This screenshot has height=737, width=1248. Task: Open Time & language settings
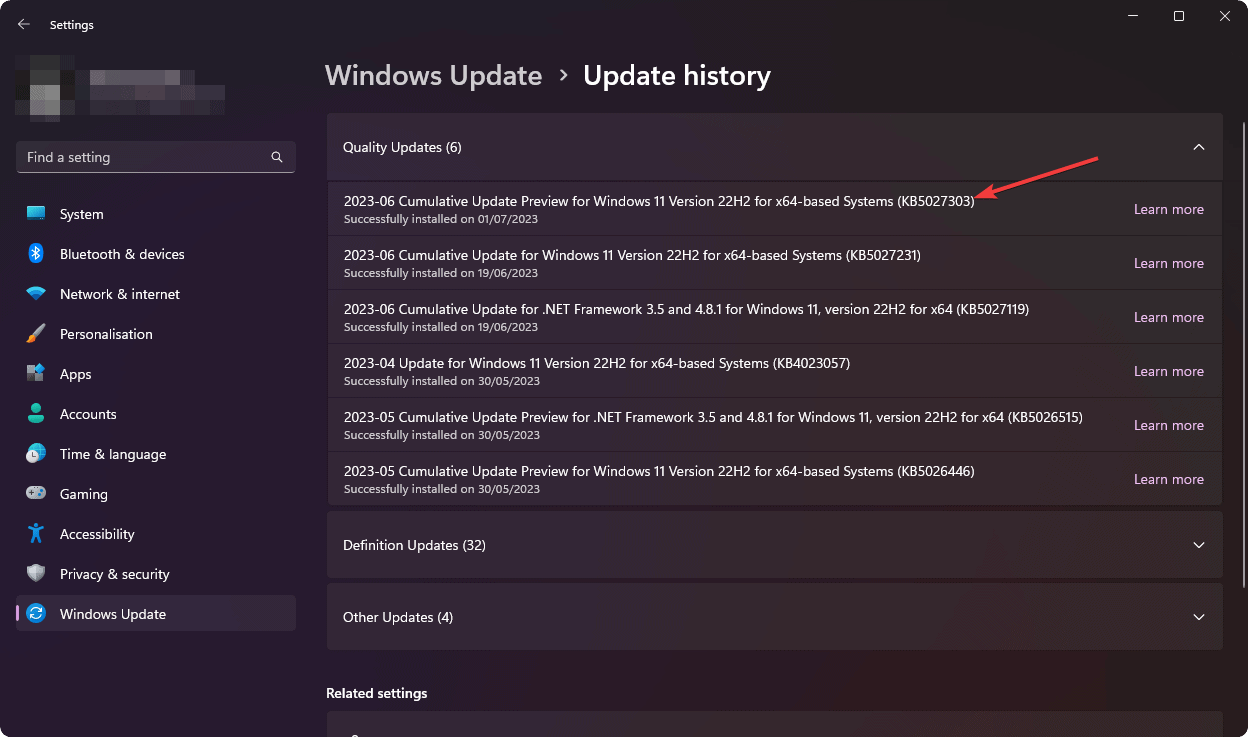coord(112,453)
